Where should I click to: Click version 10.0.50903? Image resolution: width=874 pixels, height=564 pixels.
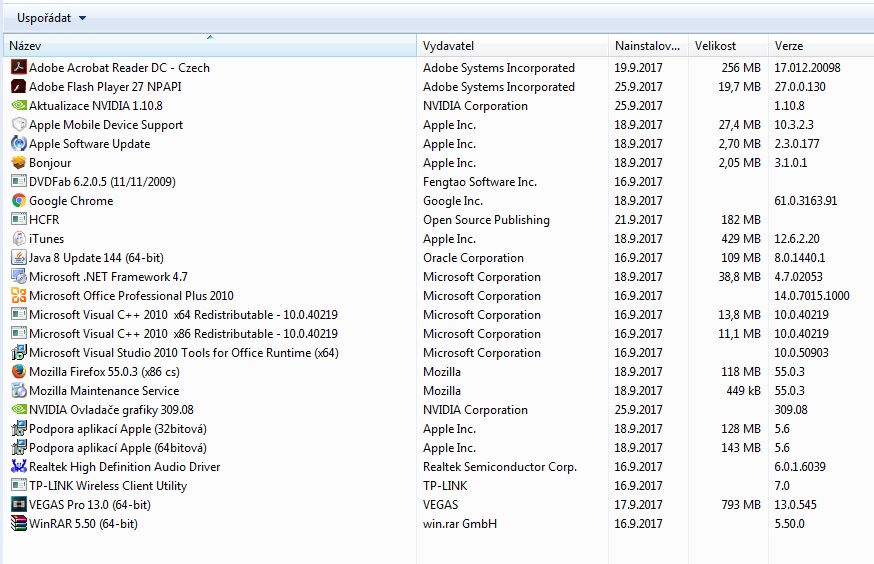[x=802, y=352]
